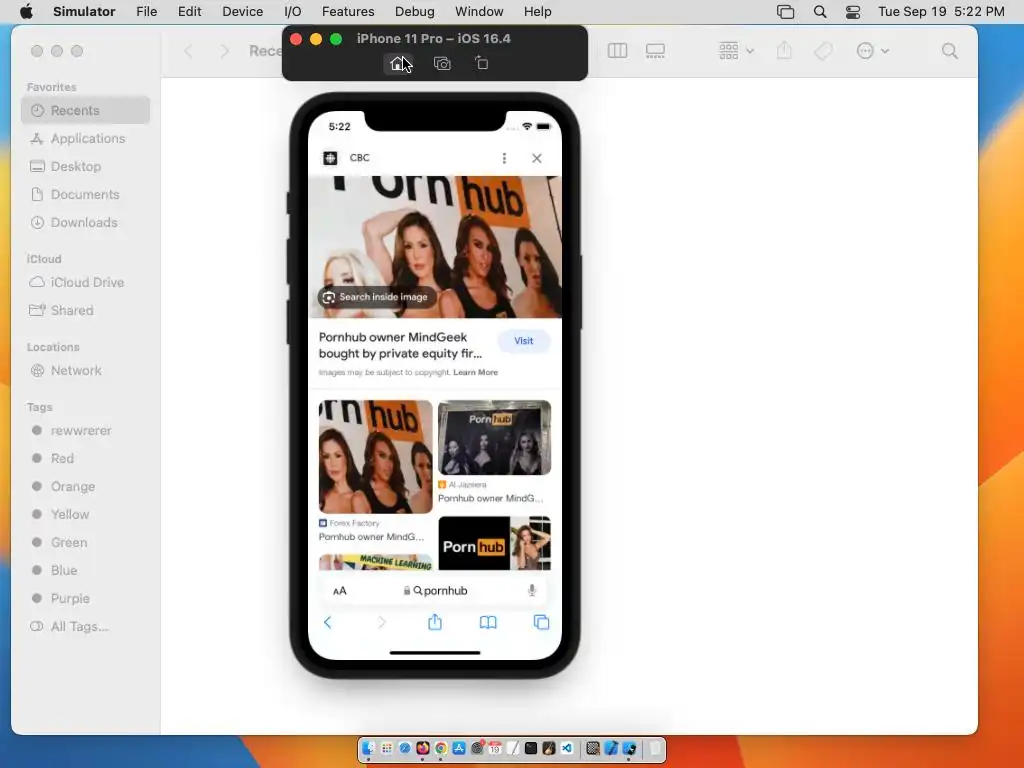The width and height of the screenshot is (1024, 768).
Task: Tap the microphone dictation icon
Action: (x=532, y=590)
